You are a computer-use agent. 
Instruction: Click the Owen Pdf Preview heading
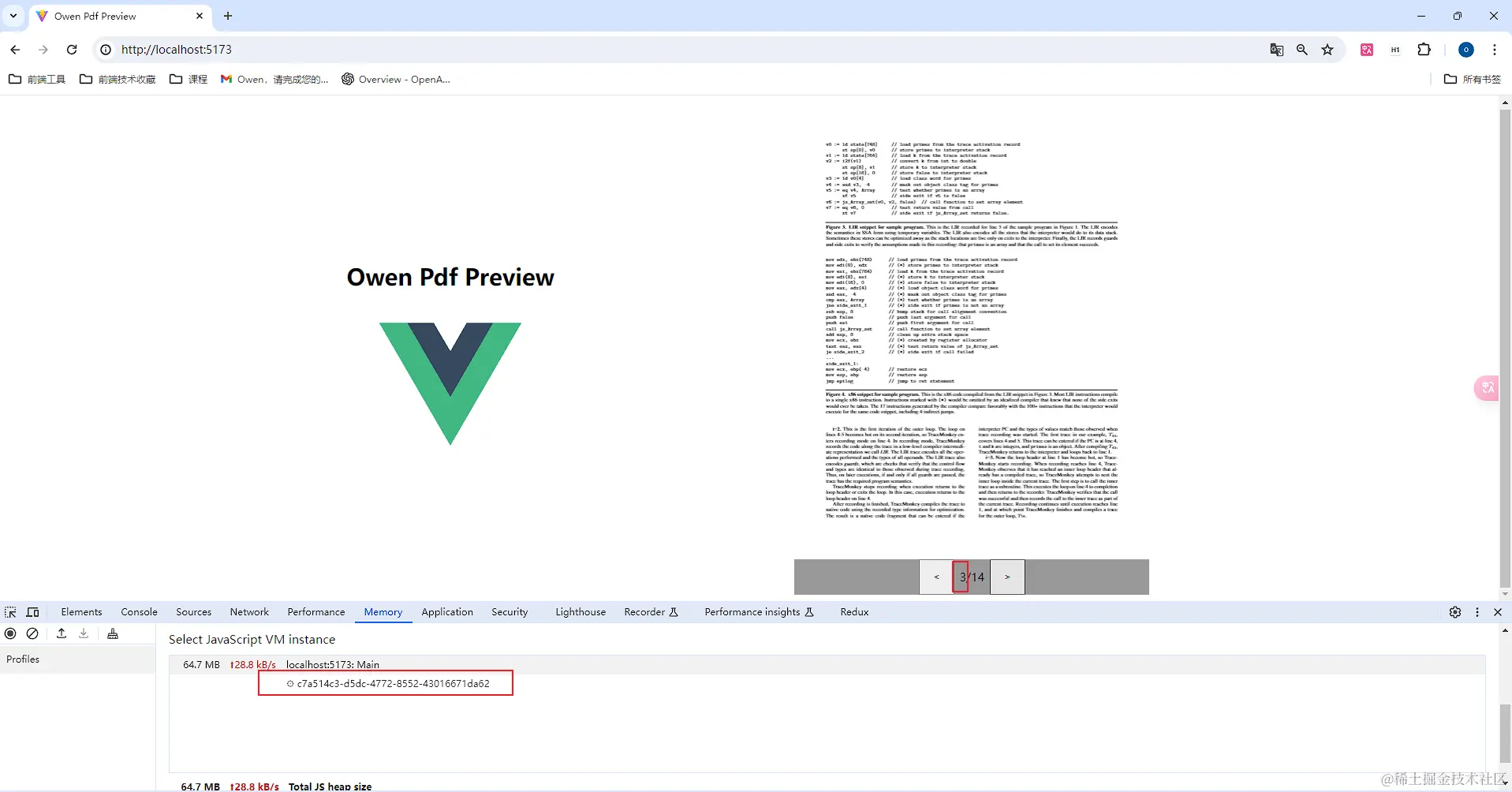click(x=450, y=278)
